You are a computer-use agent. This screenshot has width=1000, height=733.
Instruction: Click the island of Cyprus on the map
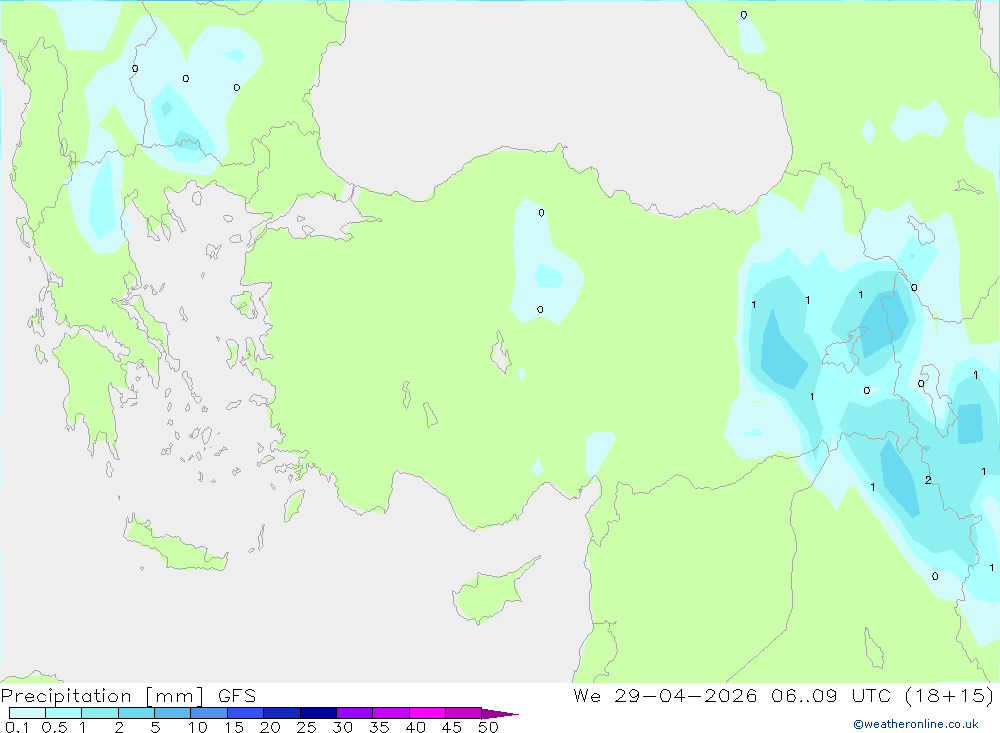(x=492, y=591)
